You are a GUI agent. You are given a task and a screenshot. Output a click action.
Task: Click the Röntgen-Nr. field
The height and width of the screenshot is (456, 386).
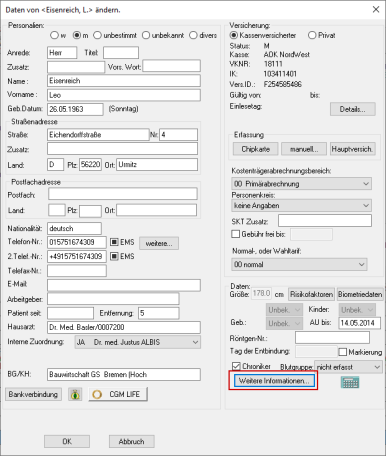click(x=332, y=338)
